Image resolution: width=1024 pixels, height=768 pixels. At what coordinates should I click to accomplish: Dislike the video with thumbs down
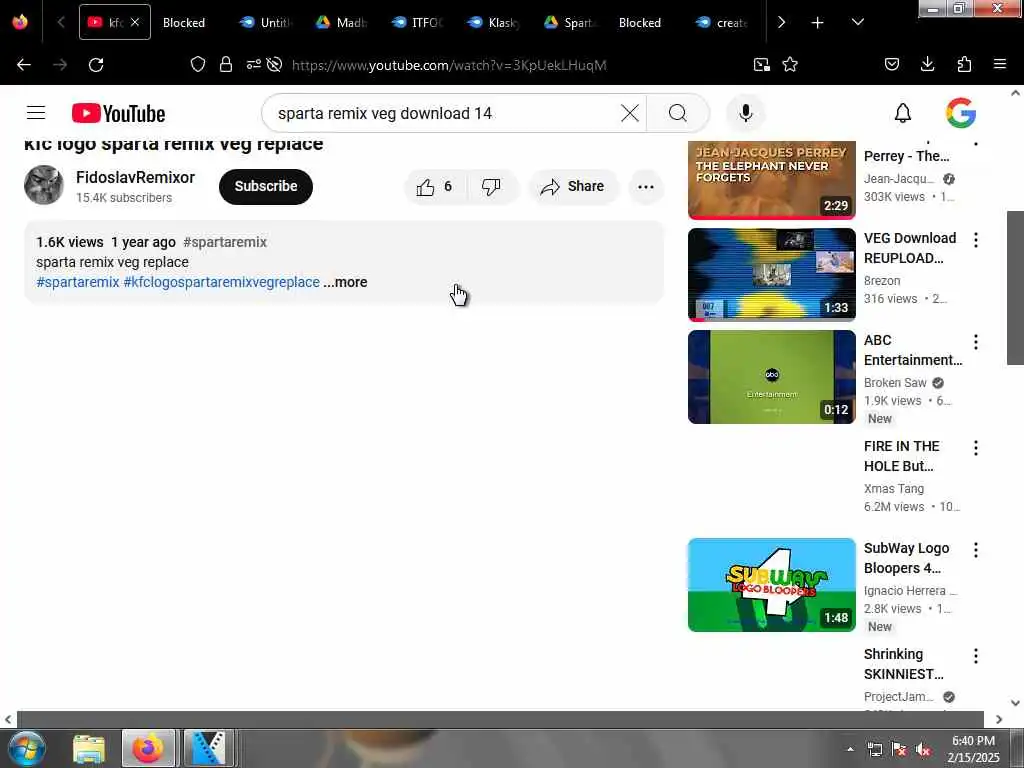click(491, 187)
